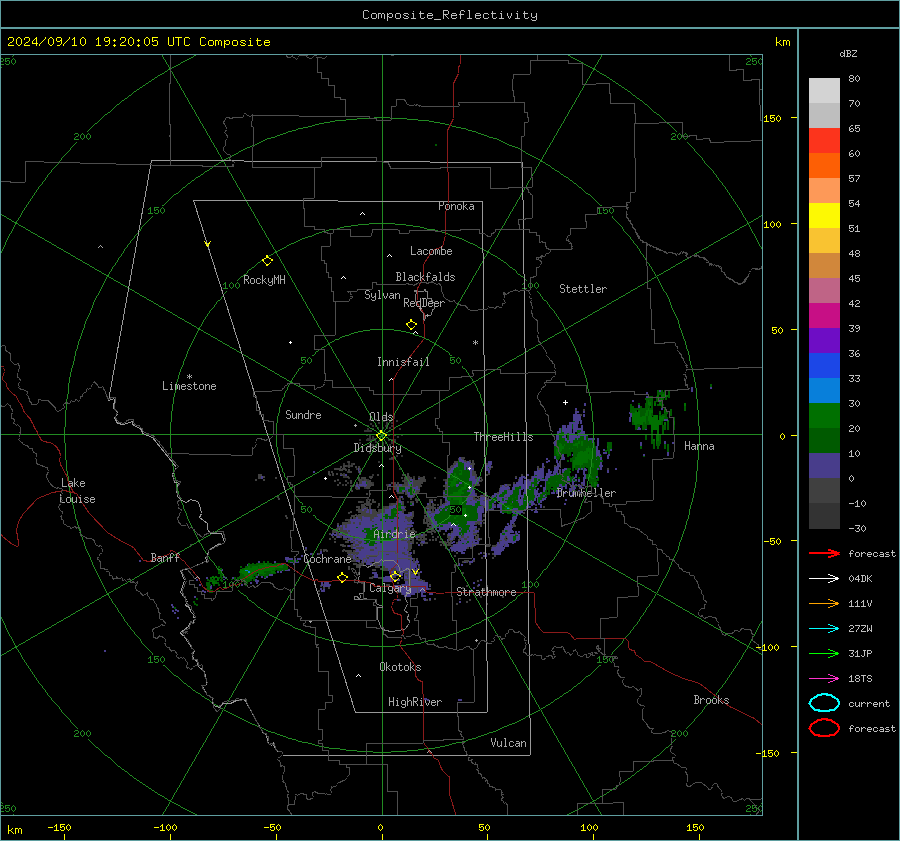Click the Brooks label
This screenshot has width=900, height=841.
(711, 700)
